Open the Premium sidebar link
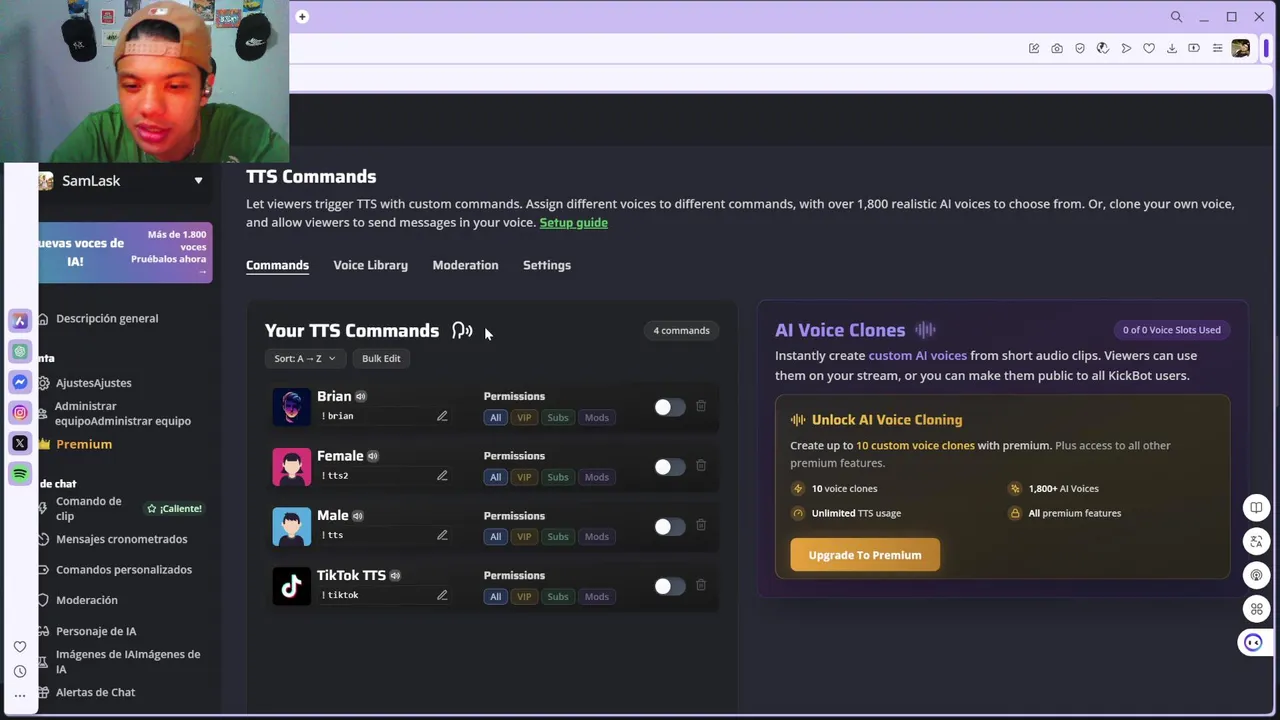The width and height of the screenshot is (1280, 720). click(84, 444)
